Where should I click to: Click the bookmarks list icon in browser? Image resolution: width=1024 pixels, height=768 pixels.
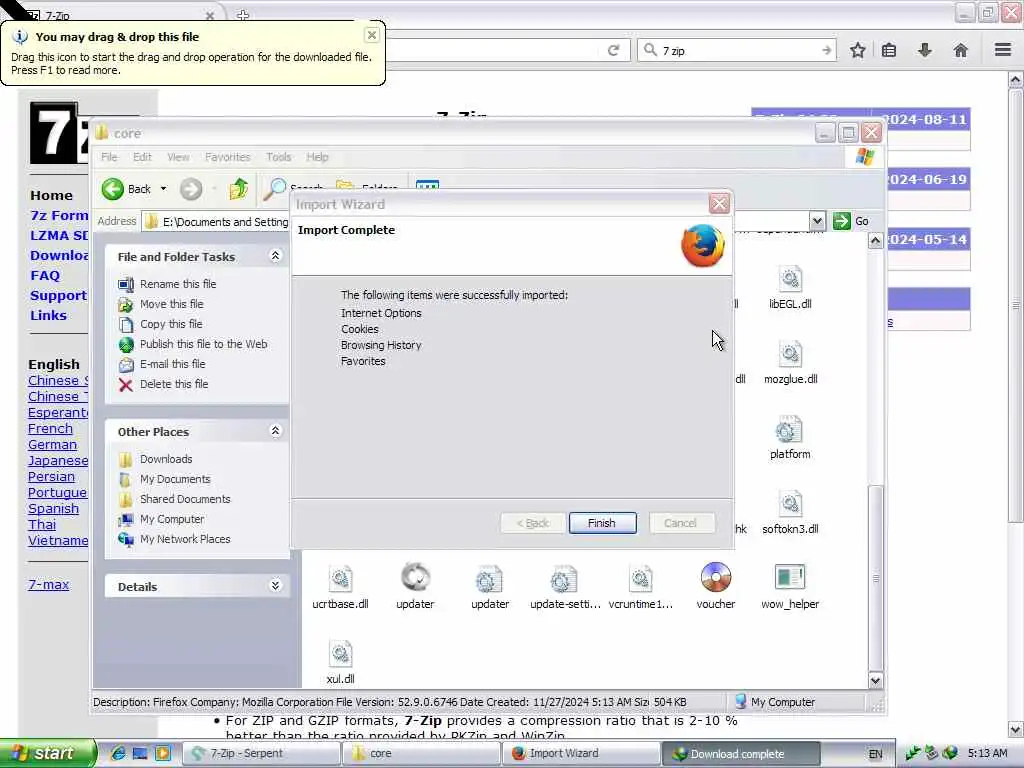(889, 50)
